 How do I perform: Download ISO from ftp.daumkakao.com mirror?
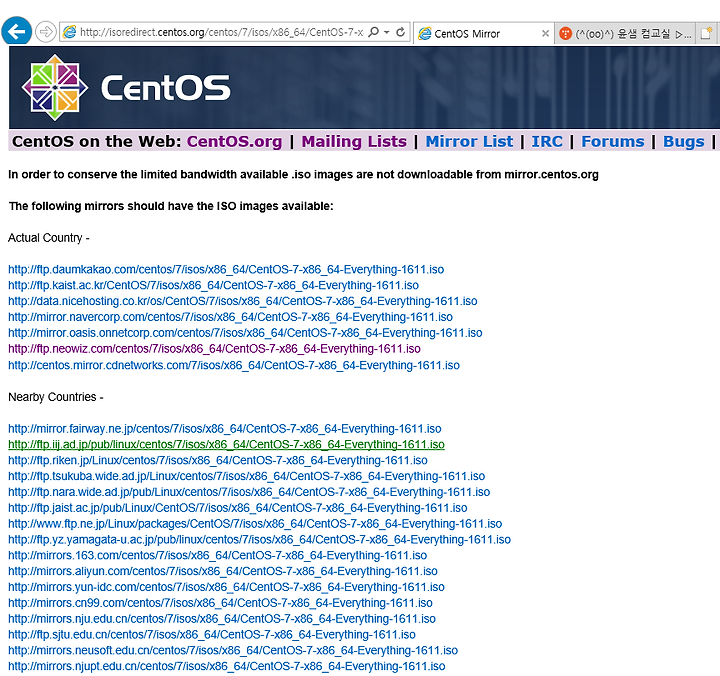226,269
